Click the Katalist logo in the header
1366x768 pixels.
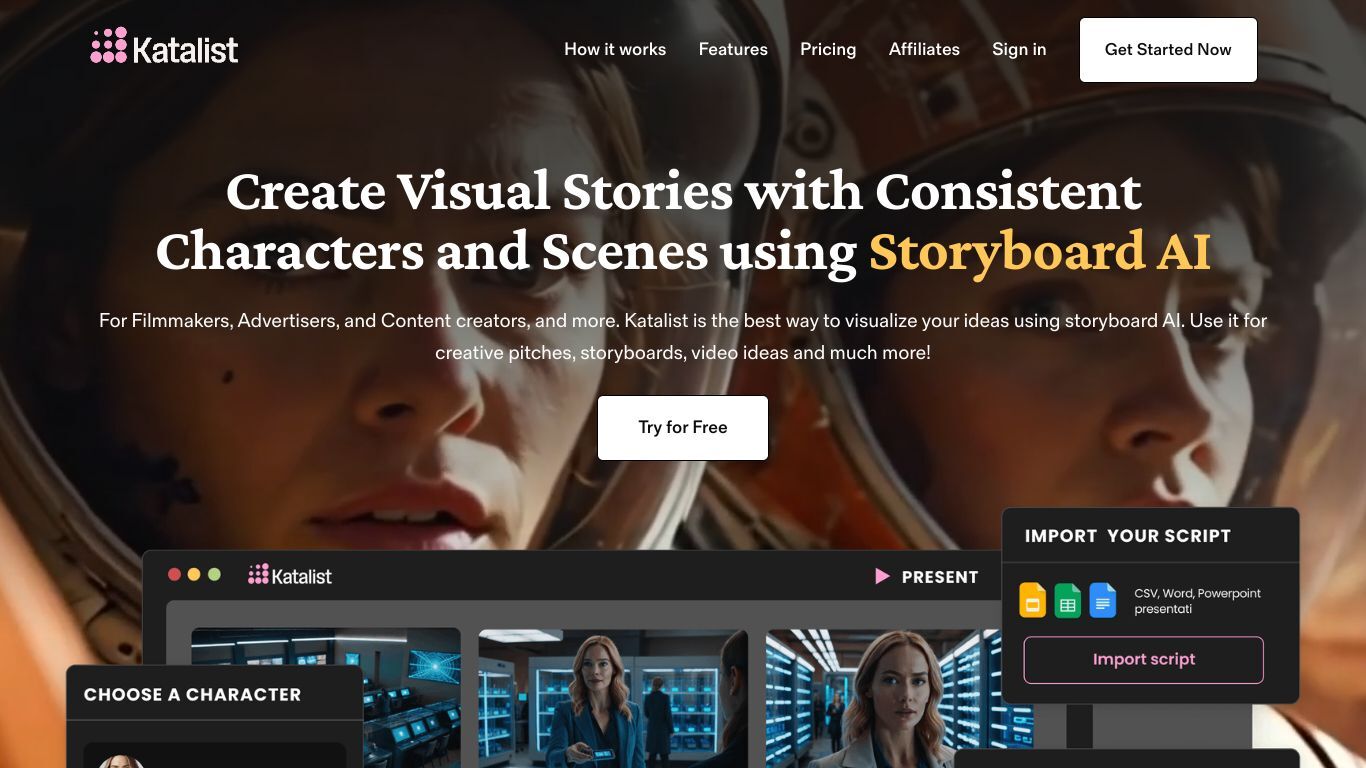165,47
